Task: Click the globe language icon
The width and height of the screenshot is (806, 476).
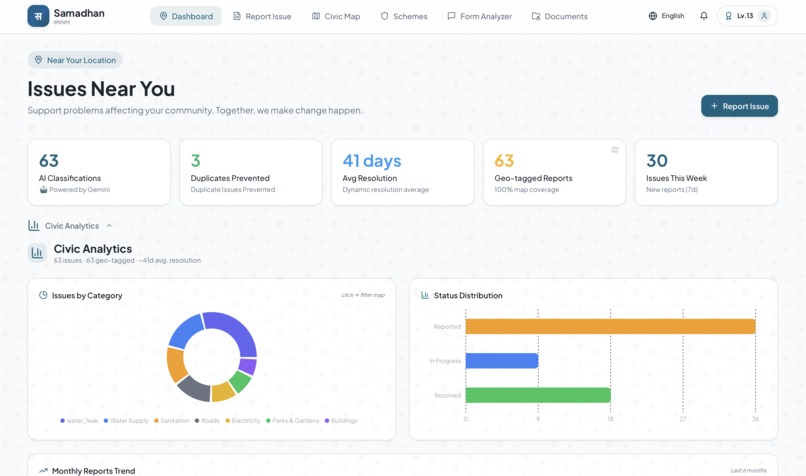Action: pyautogui.click(x=653, y=16)
